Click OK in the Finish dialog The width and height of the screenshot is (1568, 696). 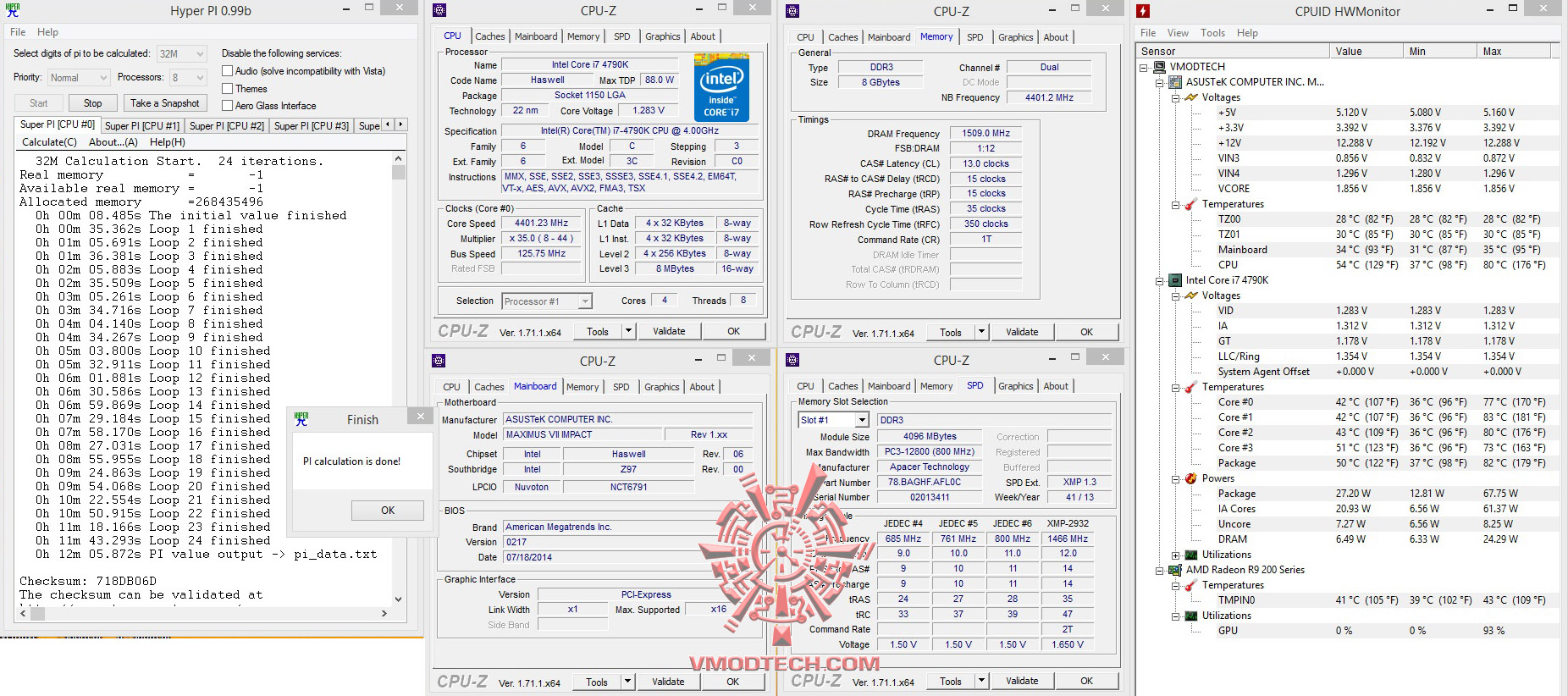(388, 510)
